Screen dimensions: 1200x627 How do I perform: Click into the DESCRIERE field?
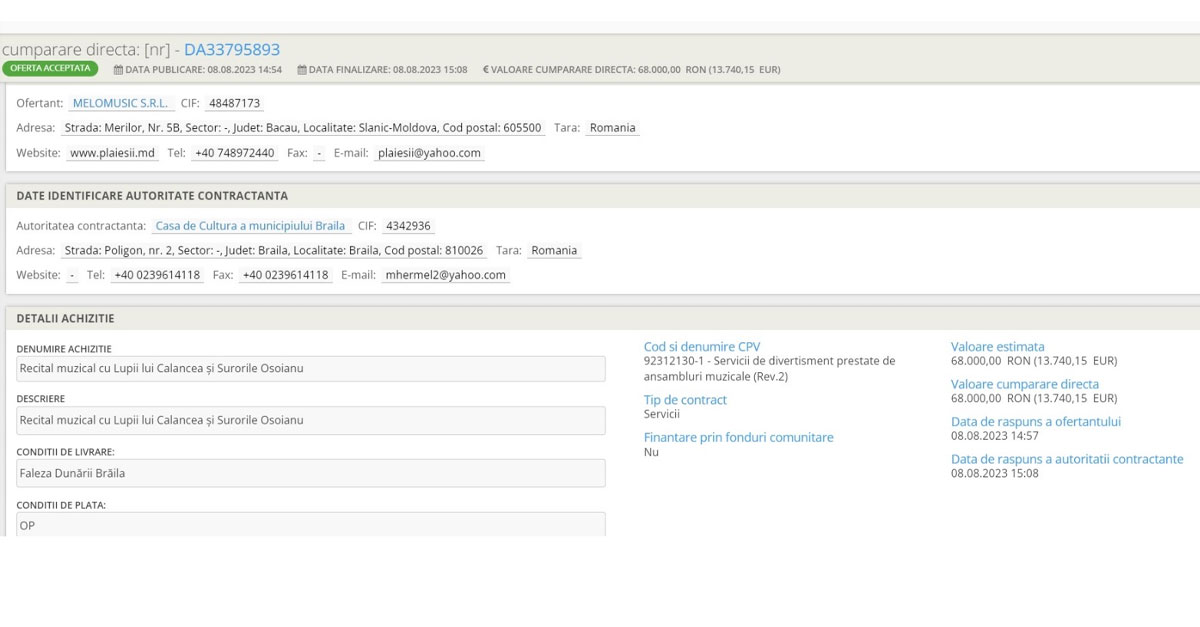pyautogui.click(x=310, y=420)
